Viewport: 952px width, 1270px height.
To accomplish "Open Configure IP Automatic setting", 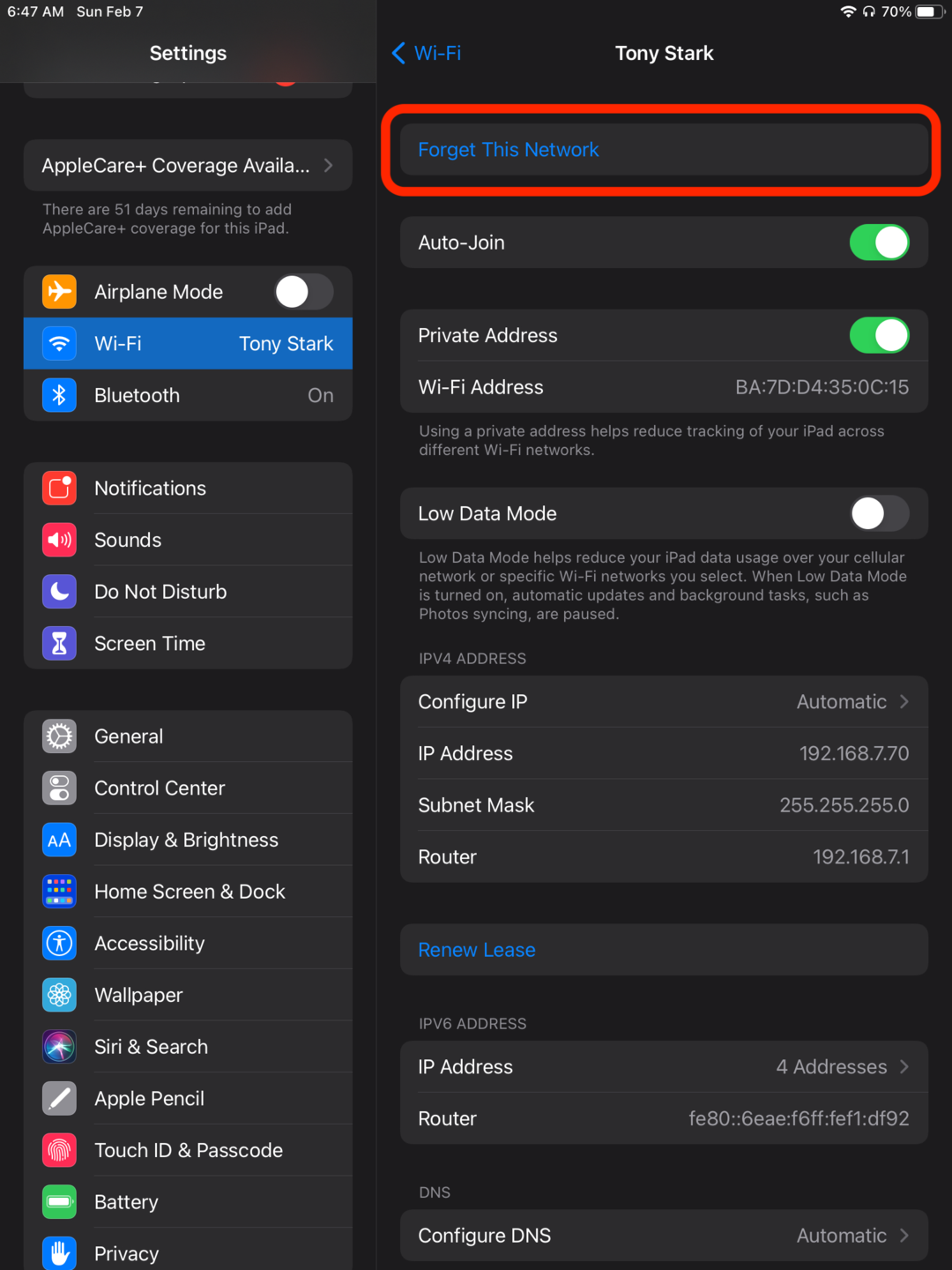I will pos(664,702).
